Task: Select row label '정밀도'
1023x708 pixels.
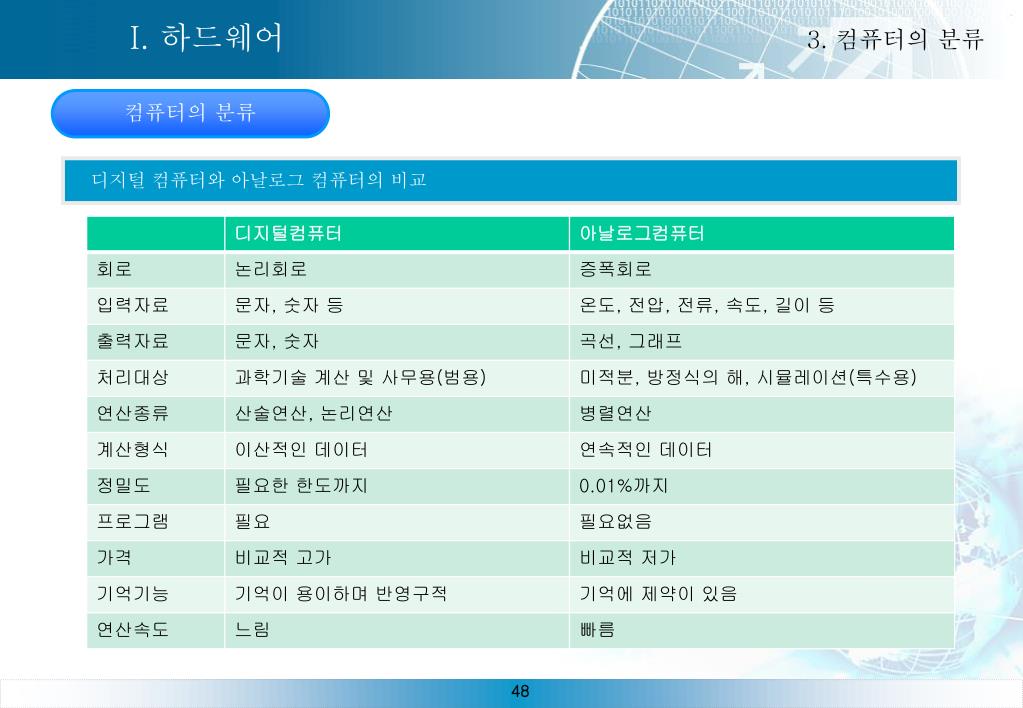Action: coord(155,485)
